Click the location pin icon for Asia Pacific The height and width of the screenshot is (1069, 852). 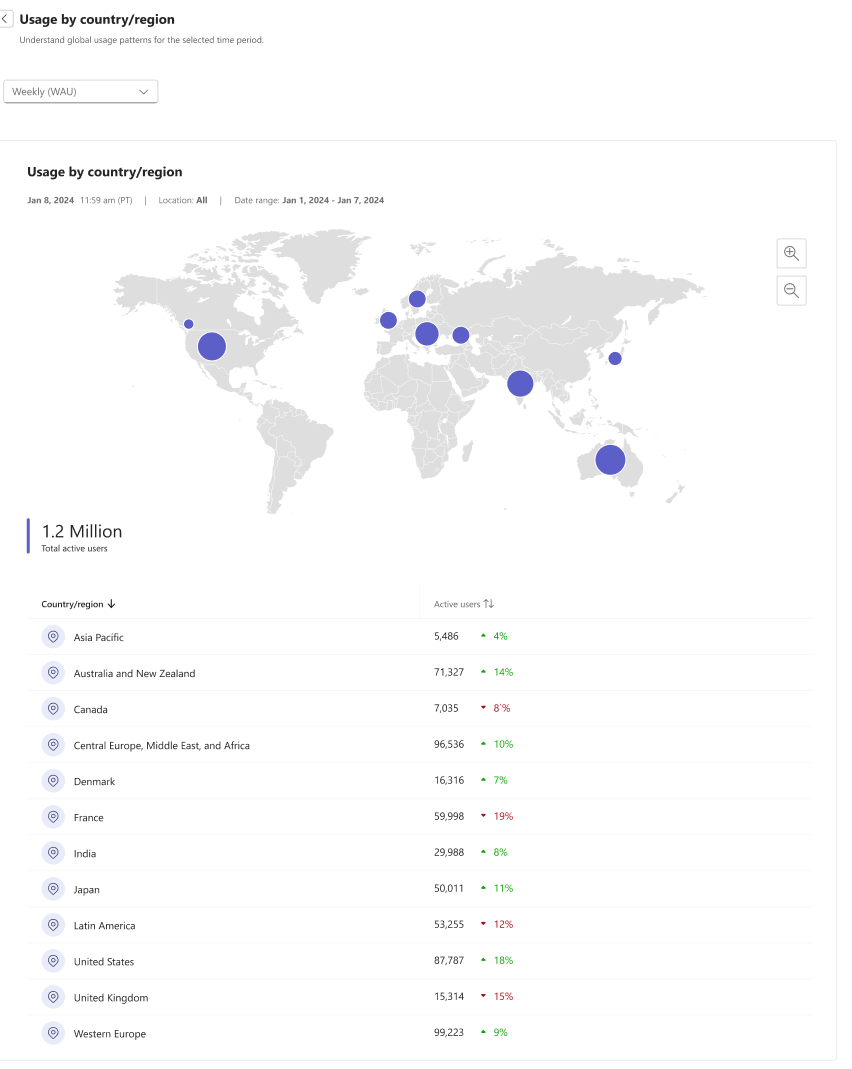pos(53,637)
